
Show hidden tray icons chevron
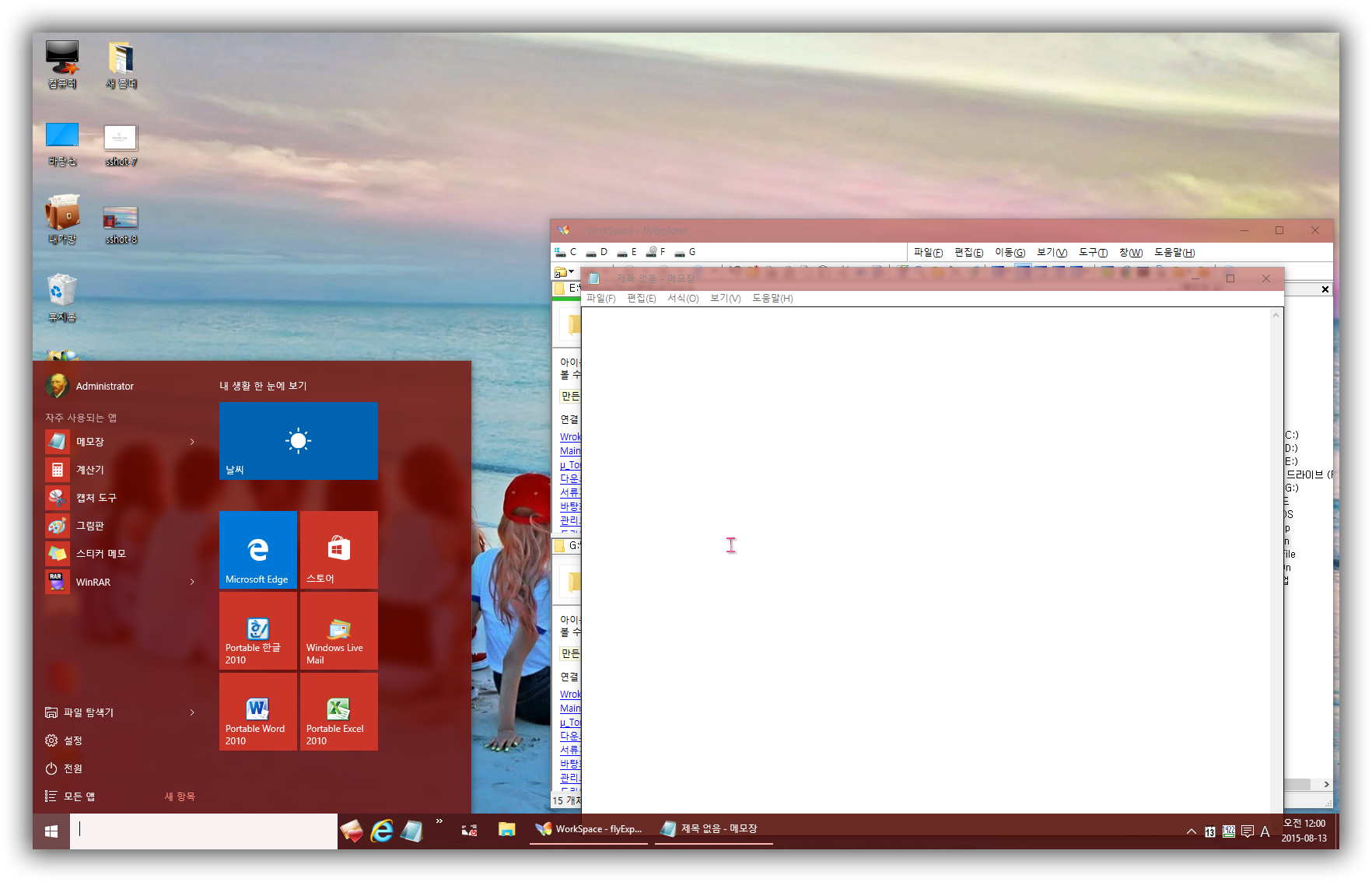1192,831
